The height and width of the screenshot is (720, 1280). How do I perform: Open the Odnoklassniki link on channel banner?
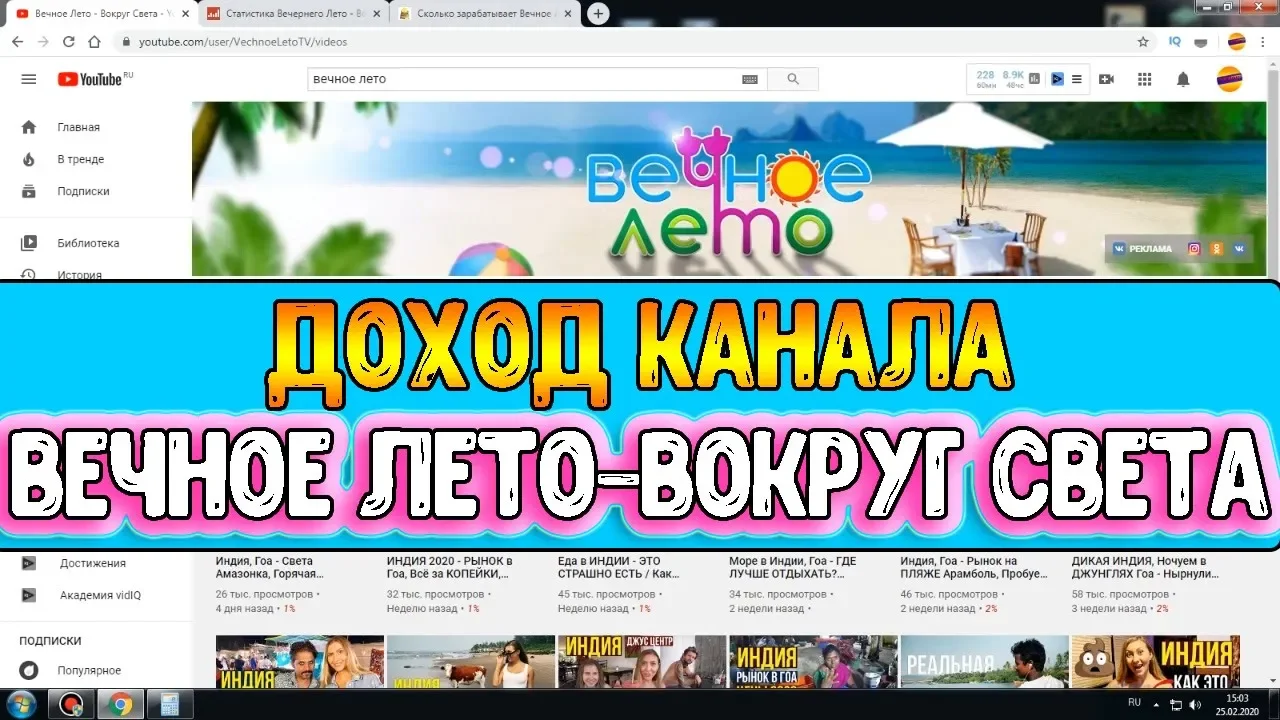[x=1217, y=248]
